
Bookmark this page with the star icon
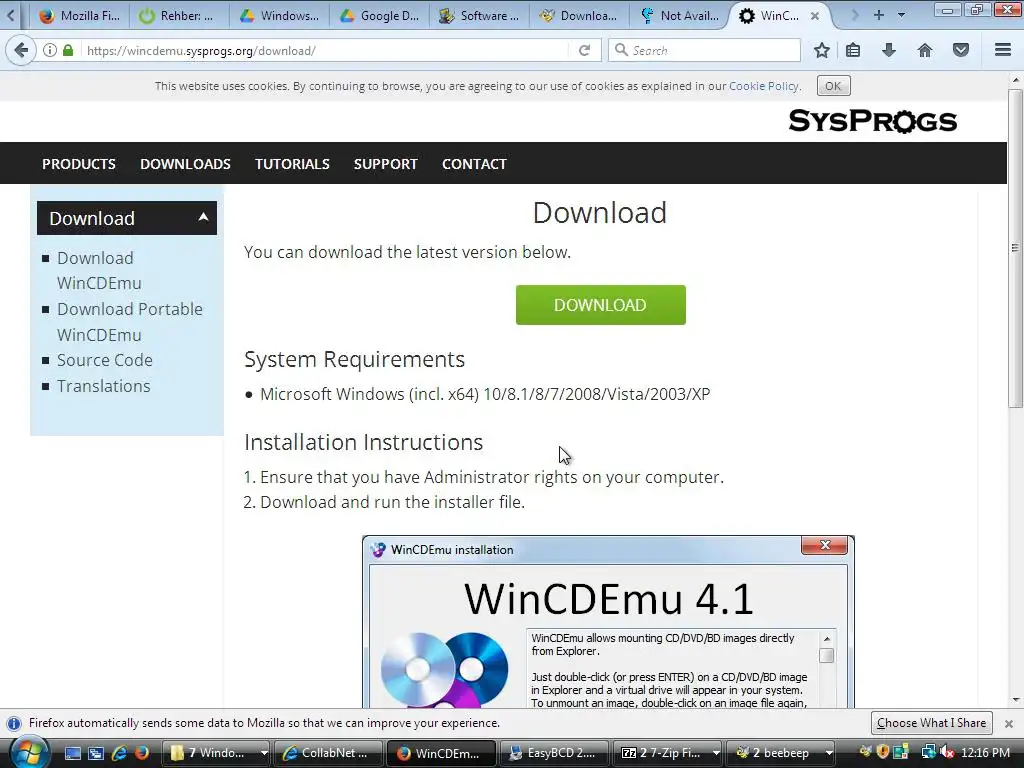tap(822, 50)
